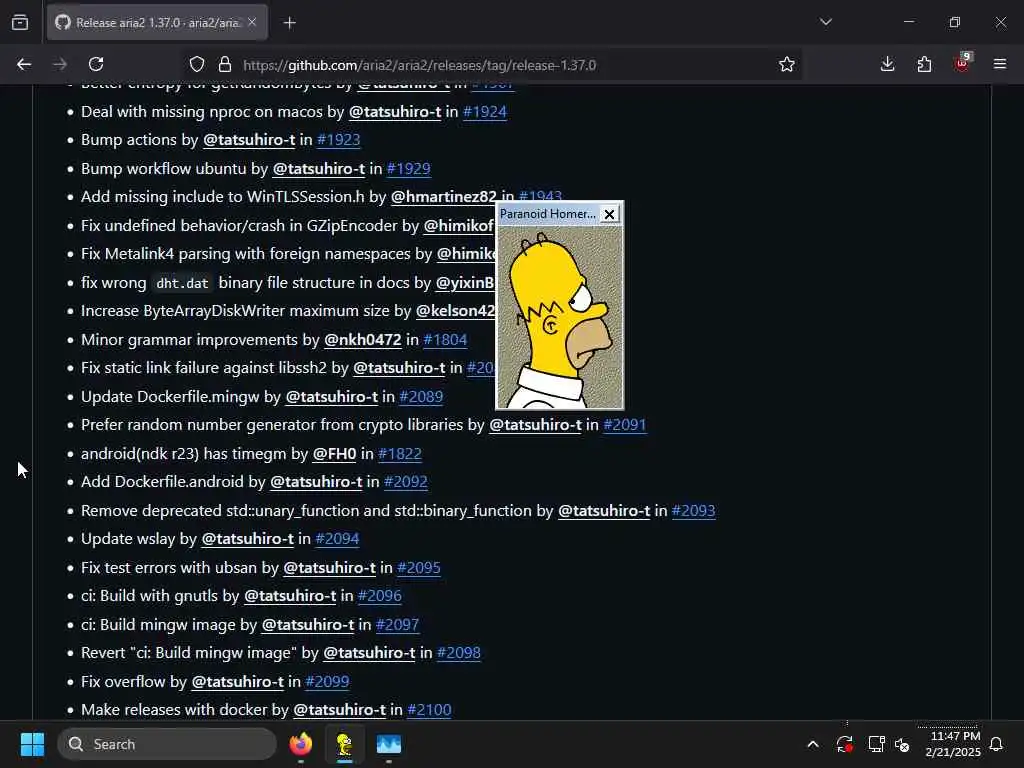Viewport: 1024px width, 768px height.
Task: Select the Release aria2 1.37.0 tab
Action: [157, 22]
